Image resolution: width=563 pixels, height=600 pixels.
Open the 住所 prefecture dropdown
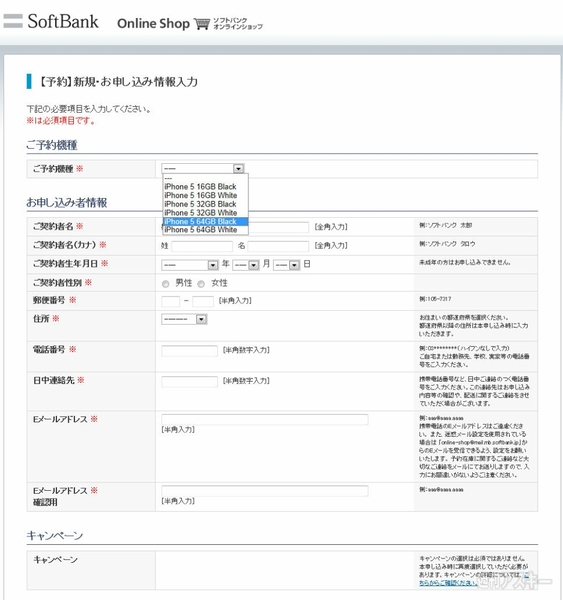[x=184, y=319]
